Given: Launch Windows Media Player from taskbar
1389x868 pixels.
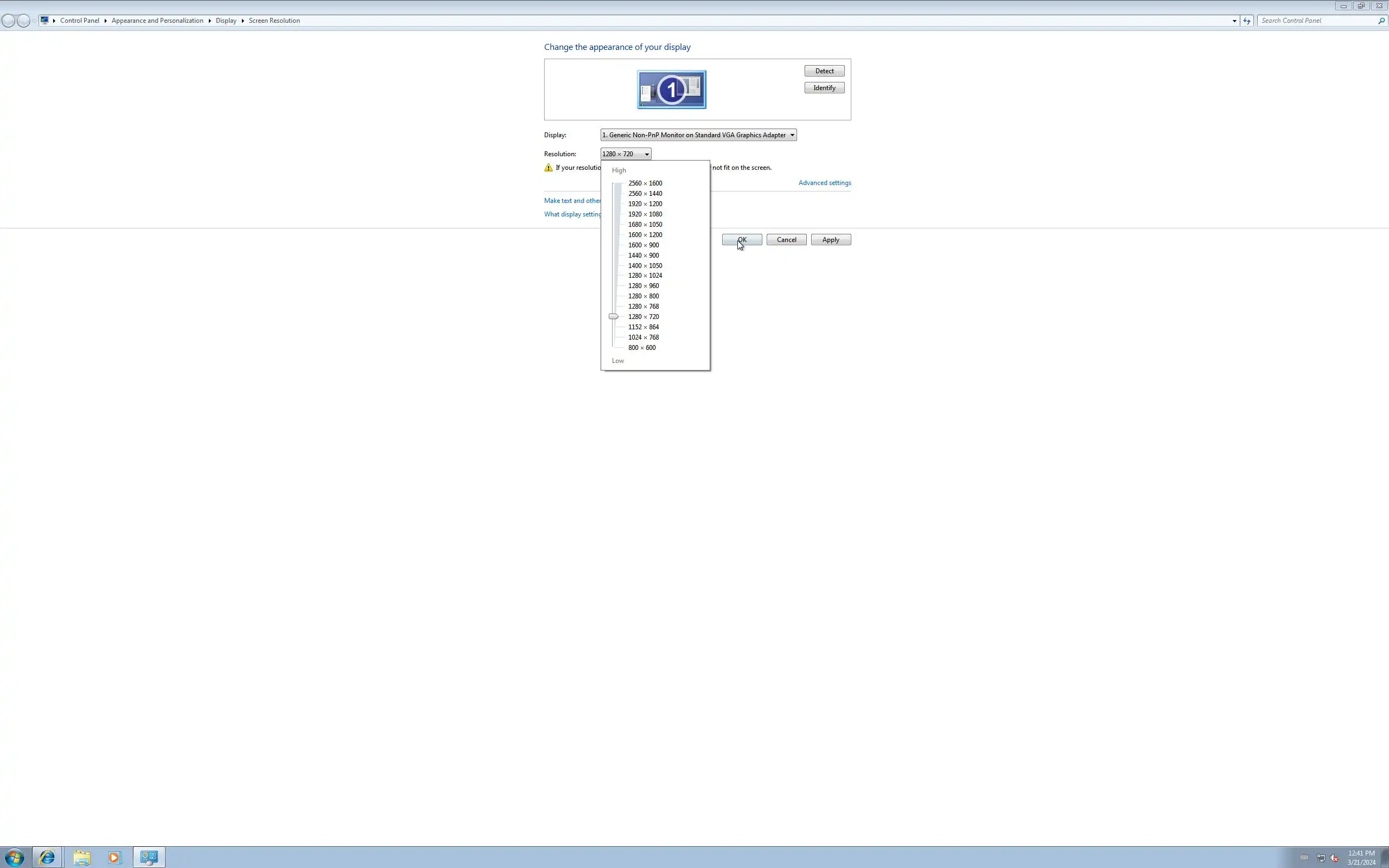Looking at the screenshot, I should (114, 857).
